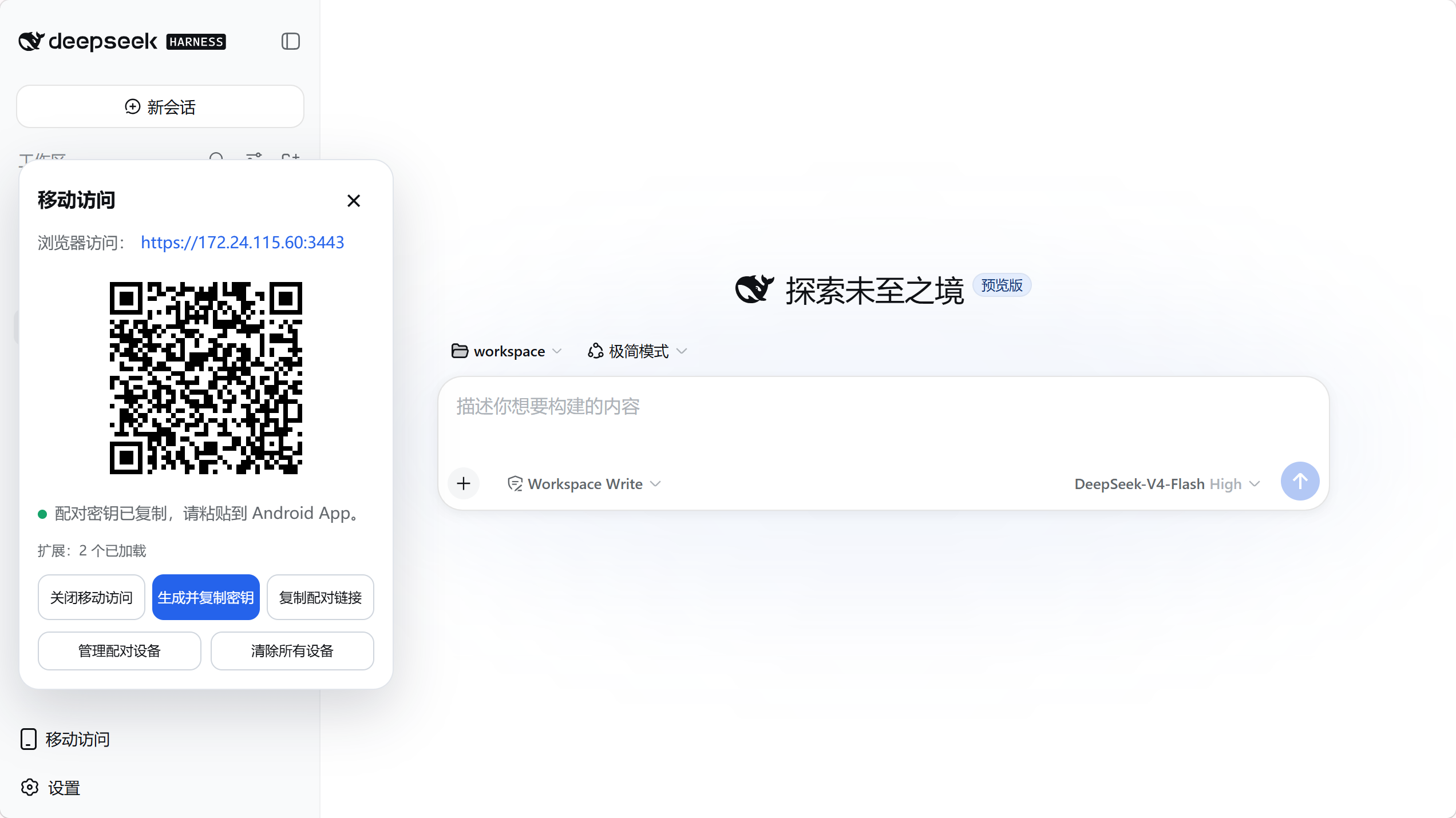Viewport: 1456px width, 818px height.
Task: Click the blue 生成并复制密钥 button
Action: tap(206, 597)
